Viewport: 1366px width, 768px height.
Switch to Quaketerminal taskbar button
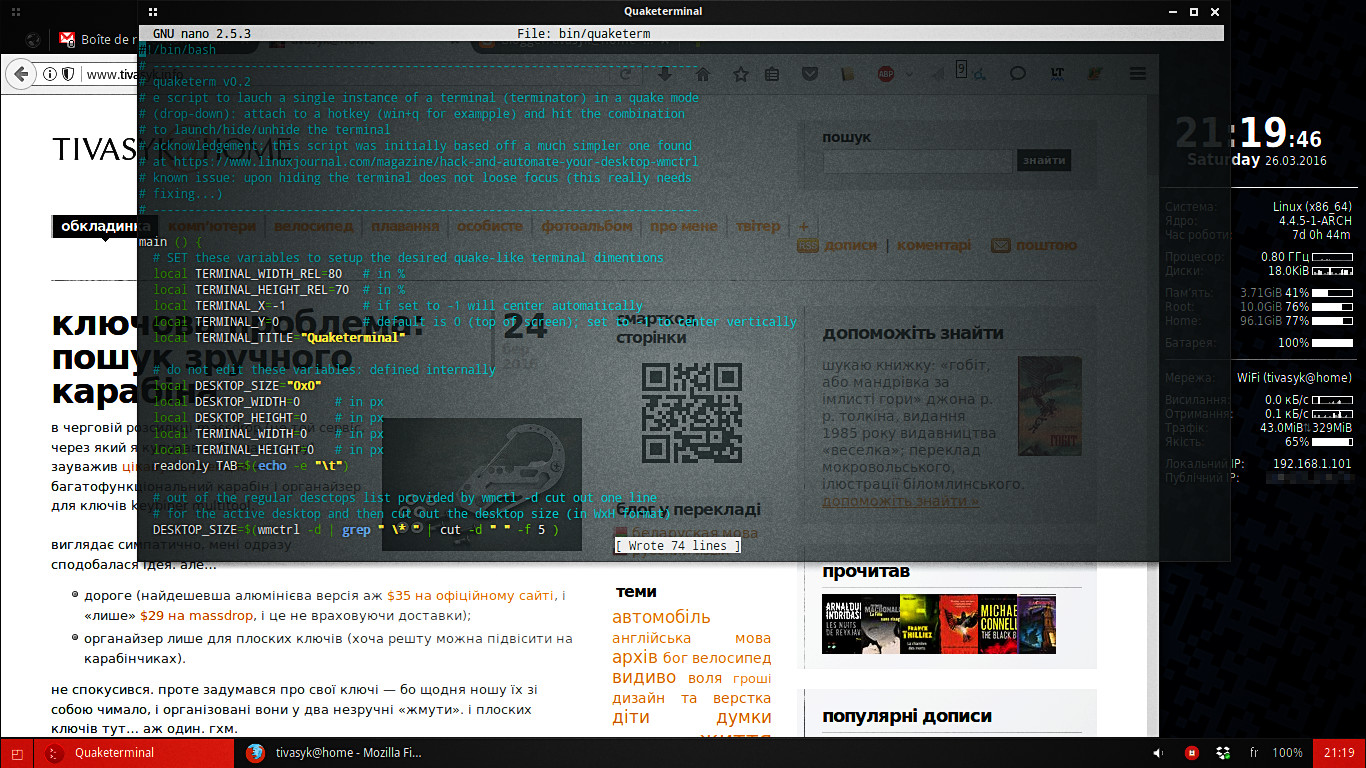135,753
